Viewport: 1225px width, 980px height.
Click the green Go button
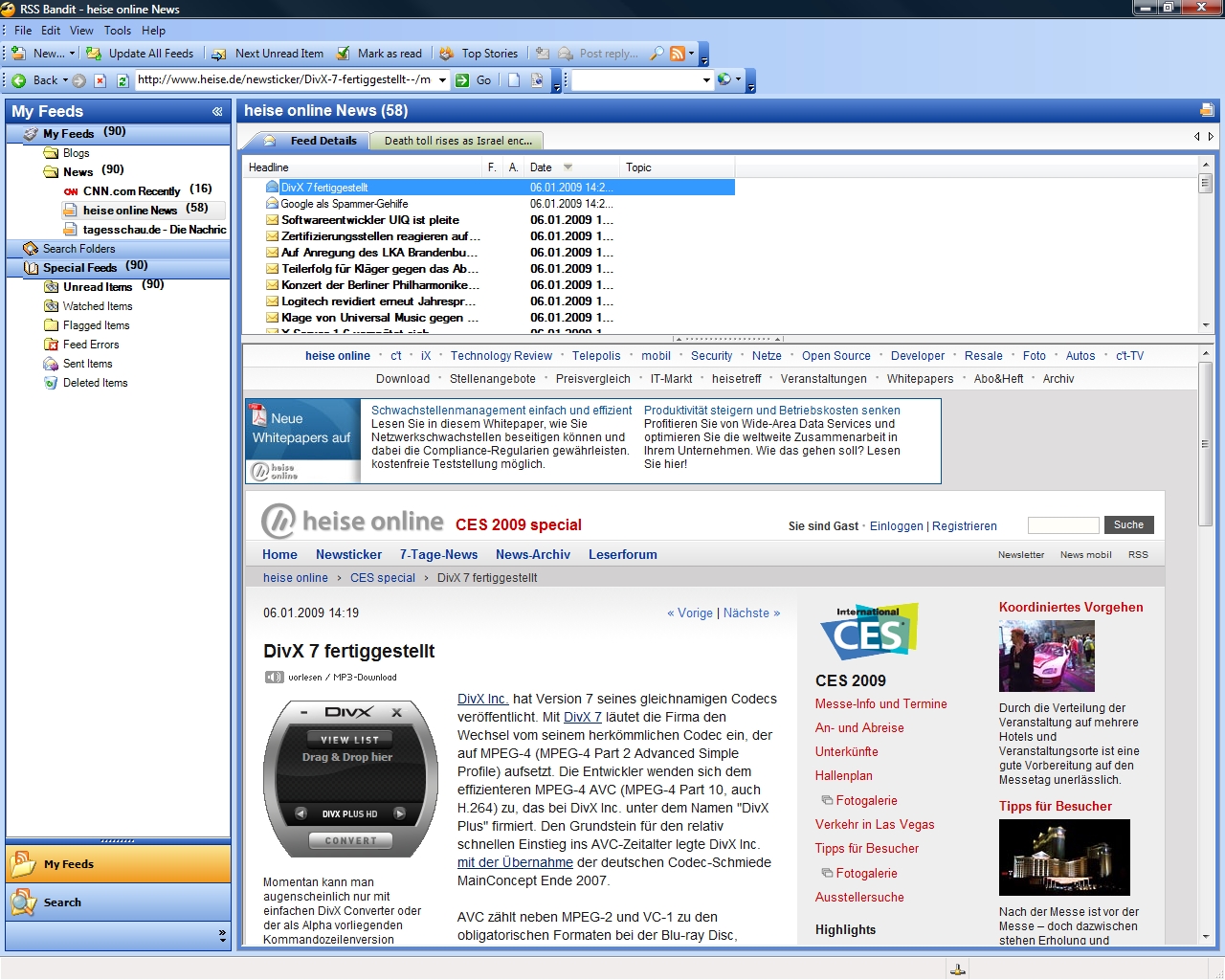(474, 80)
